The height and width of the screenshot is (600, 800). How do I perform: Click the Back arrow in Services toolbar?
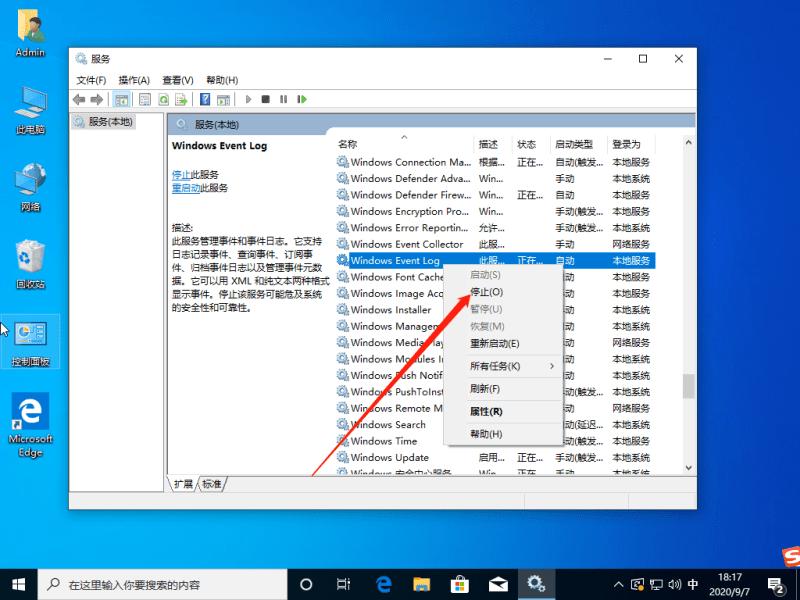tap(79, 99)
